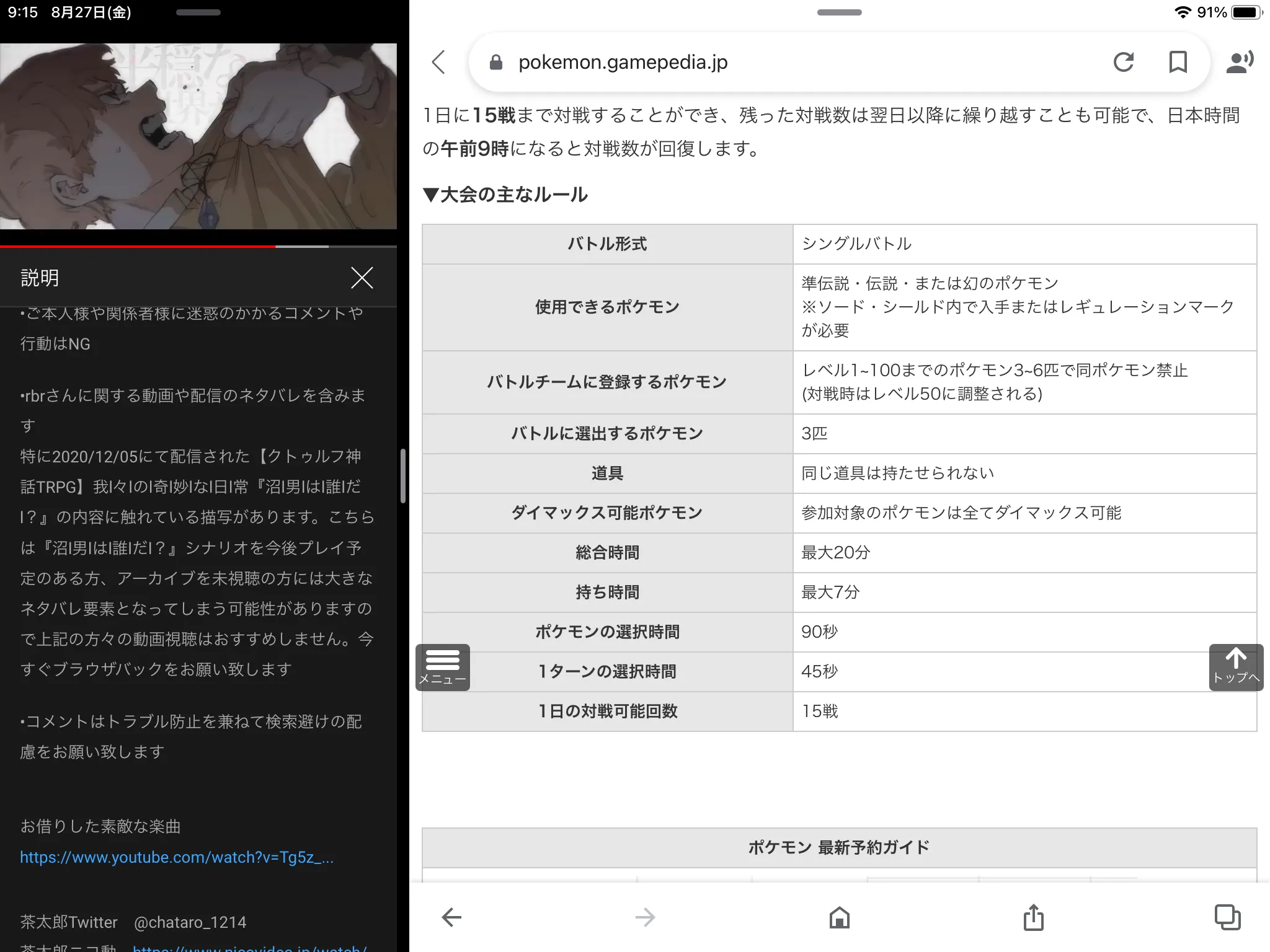Screen dimensions: 1270x952
Task: Tap the battery indicator
Action: pos(1247,12)
